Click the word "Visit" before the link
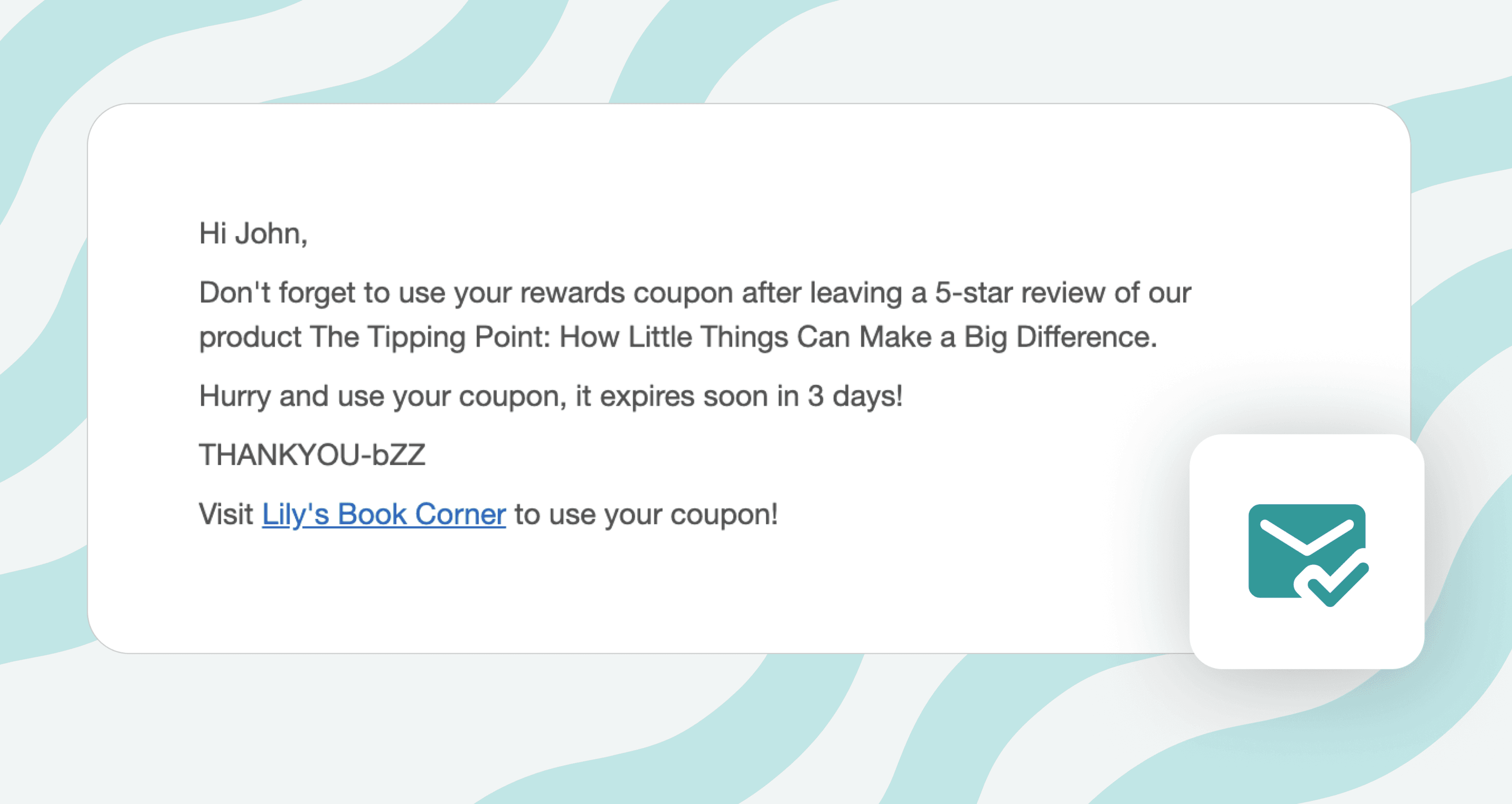Image resolution: width=1512 pixels, height=804 pixels. [226, 514]
